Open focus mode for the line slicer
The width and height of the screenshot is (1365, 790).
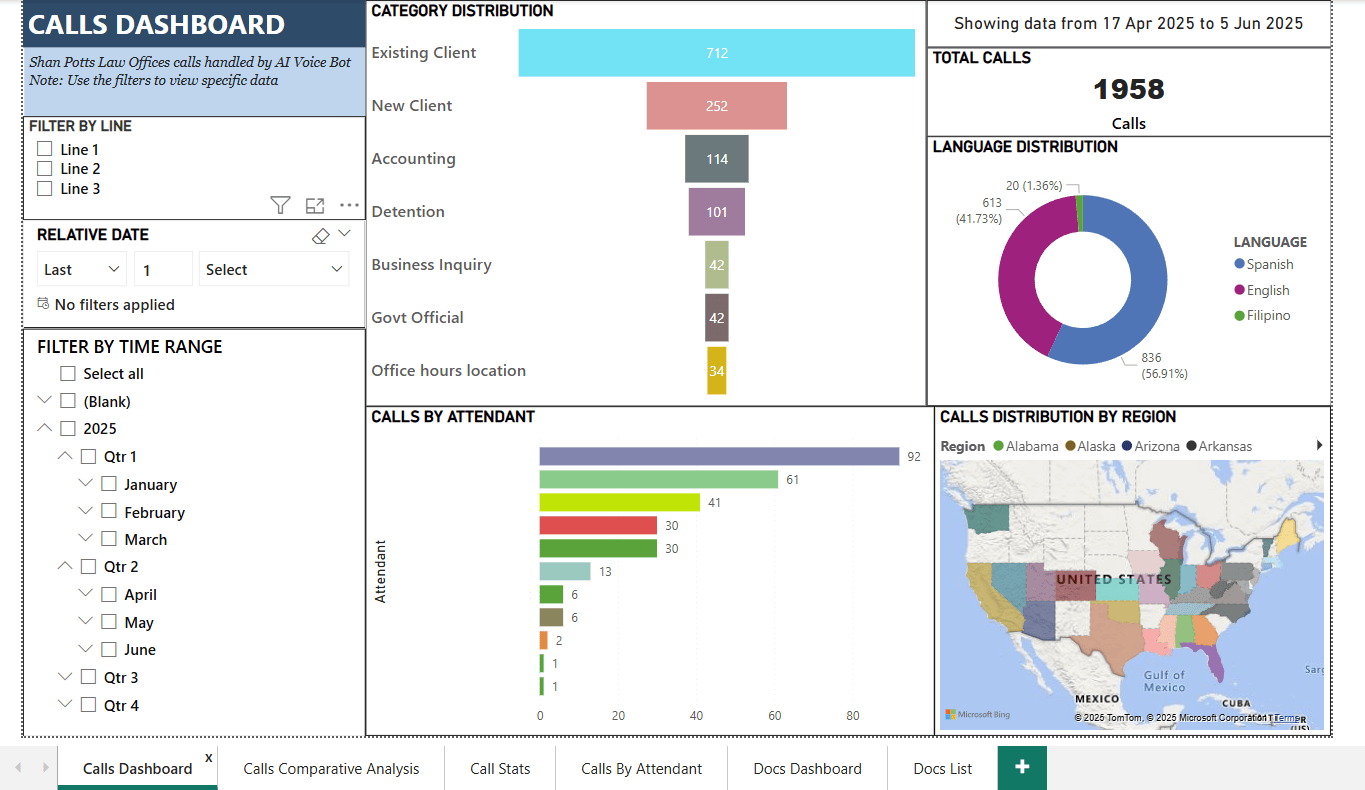pos(315,206)
